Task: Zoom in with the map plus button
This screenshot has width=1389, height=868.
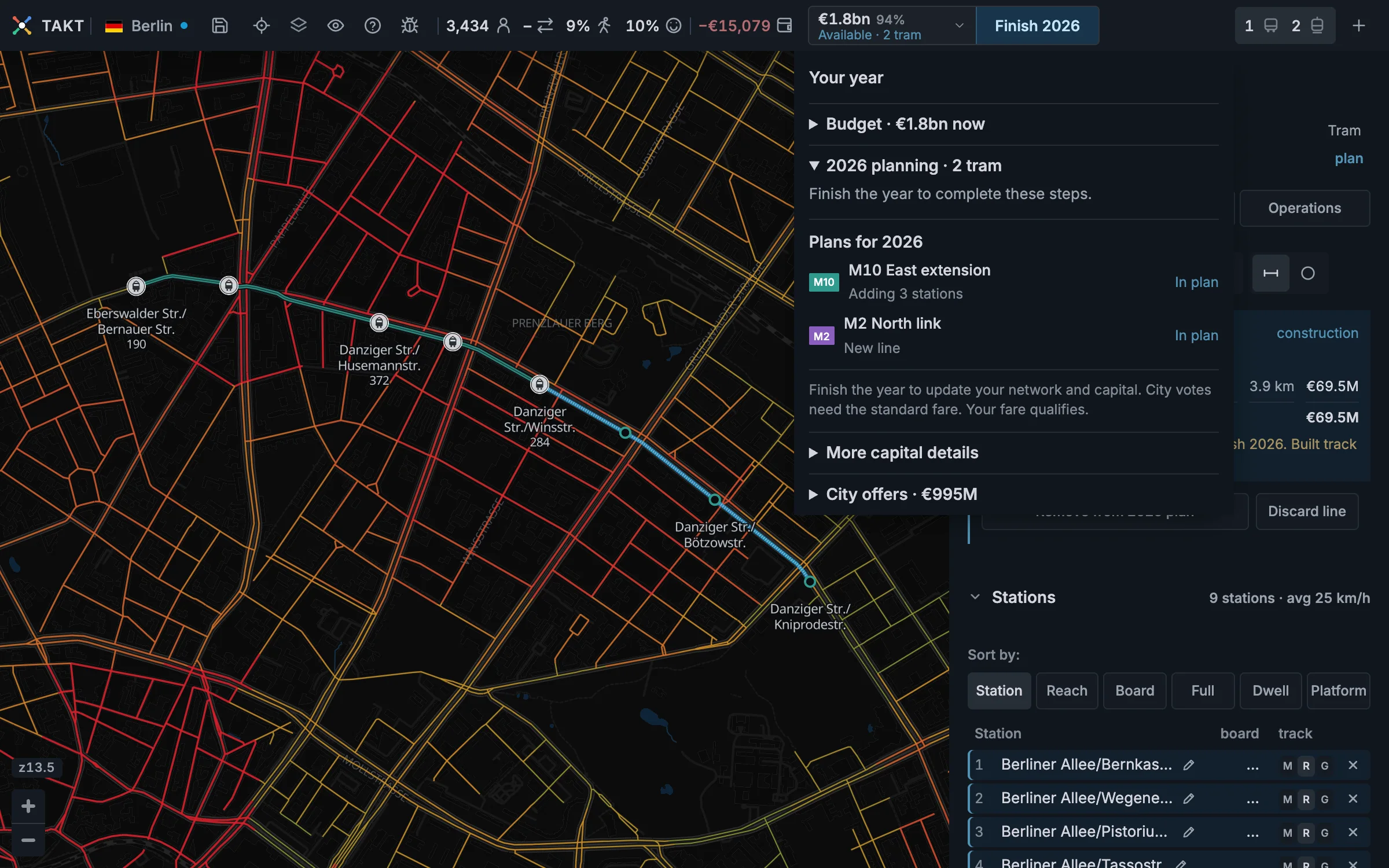Action: coord(28,806)
